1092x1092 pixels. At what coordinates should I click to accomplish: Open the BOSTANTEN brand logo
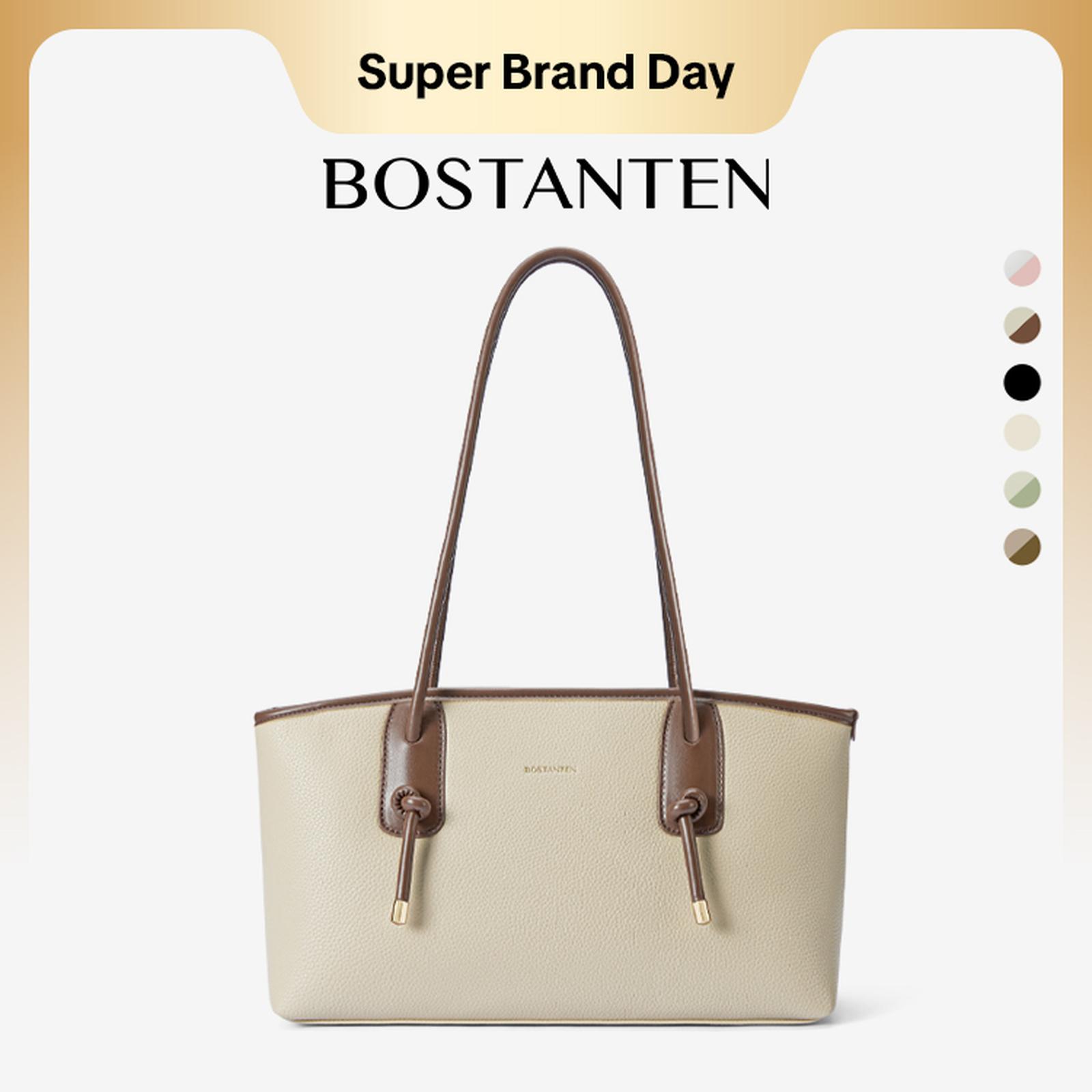pyautogui.click(x=547, y=184)
